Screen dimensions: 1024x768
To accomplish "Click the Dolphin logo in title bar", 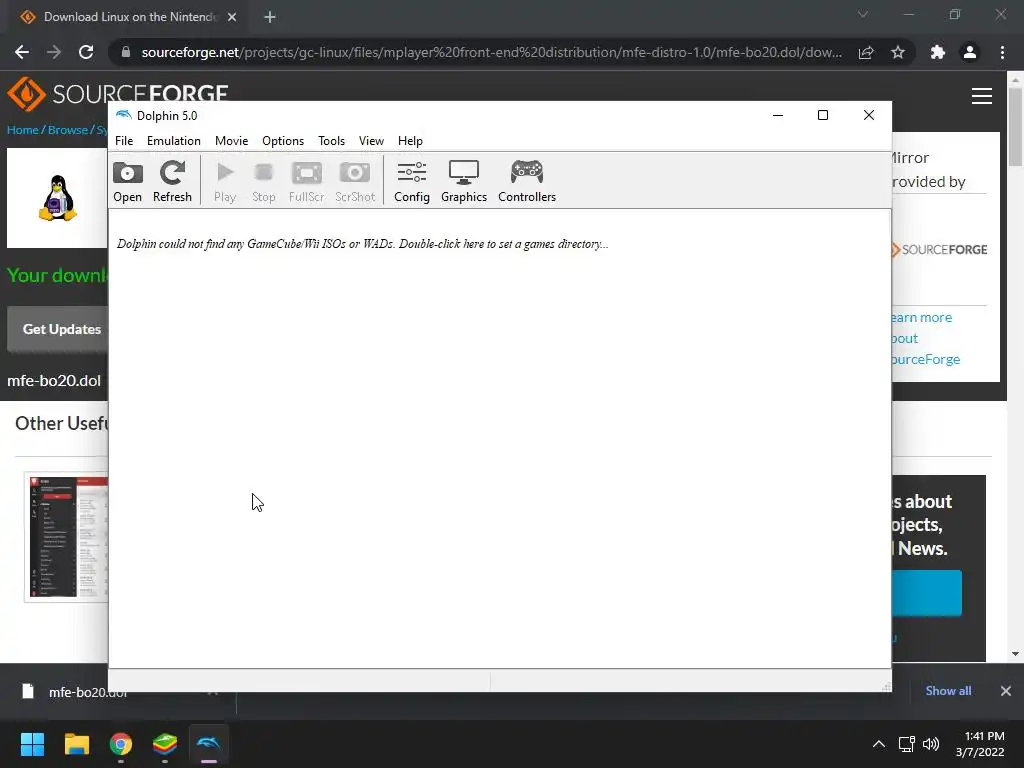I will (x=123, y=115).
